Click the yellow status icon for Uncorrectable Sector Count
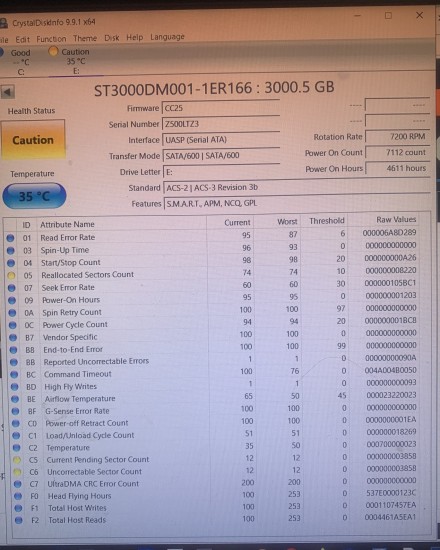Viewport: 440px width, 550px height. tap(17, 472)
